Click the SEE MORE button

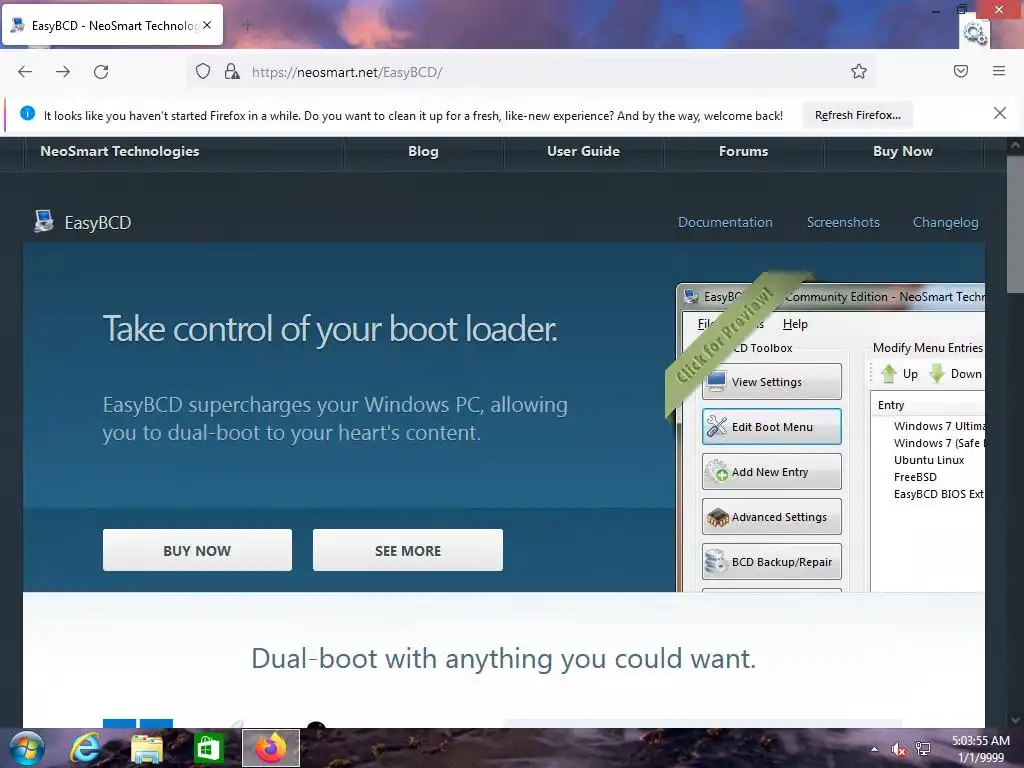tap(408, 550)
